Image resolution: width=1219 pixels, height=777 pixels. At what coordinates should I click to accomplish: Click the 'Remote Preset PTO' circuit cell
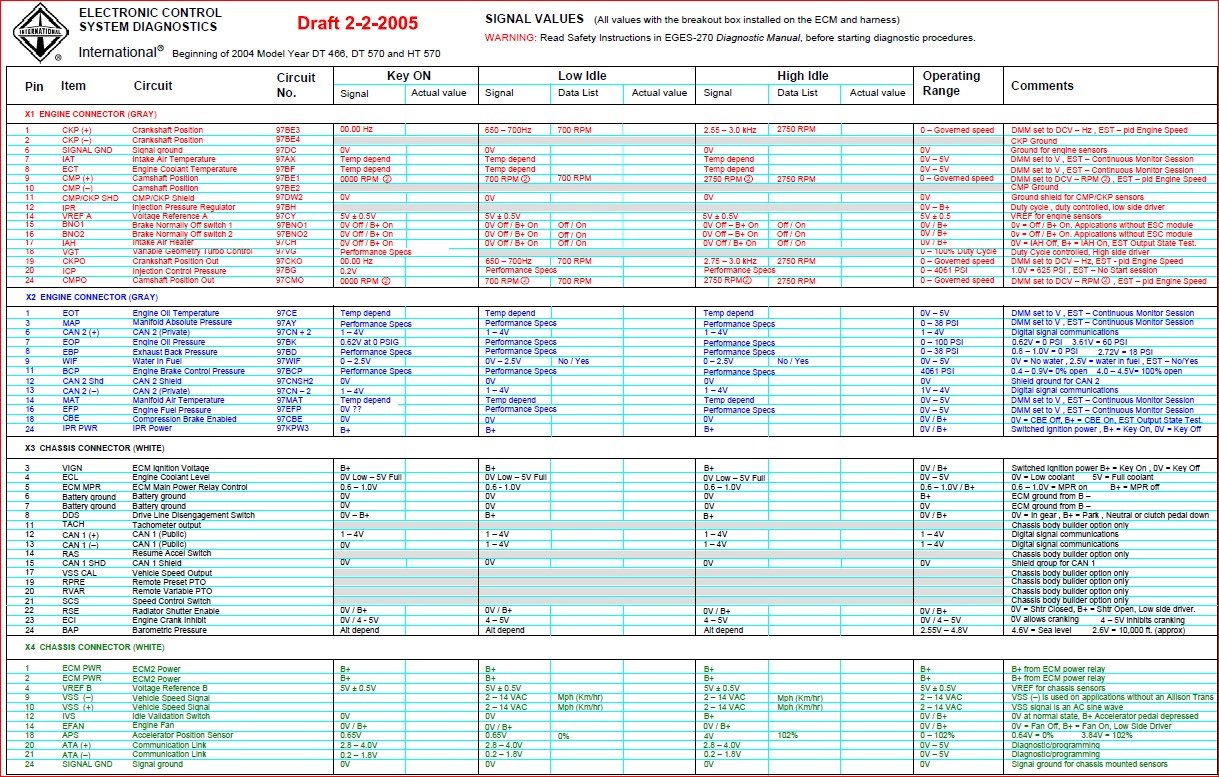pyautogui.click(x=168, y=582)
